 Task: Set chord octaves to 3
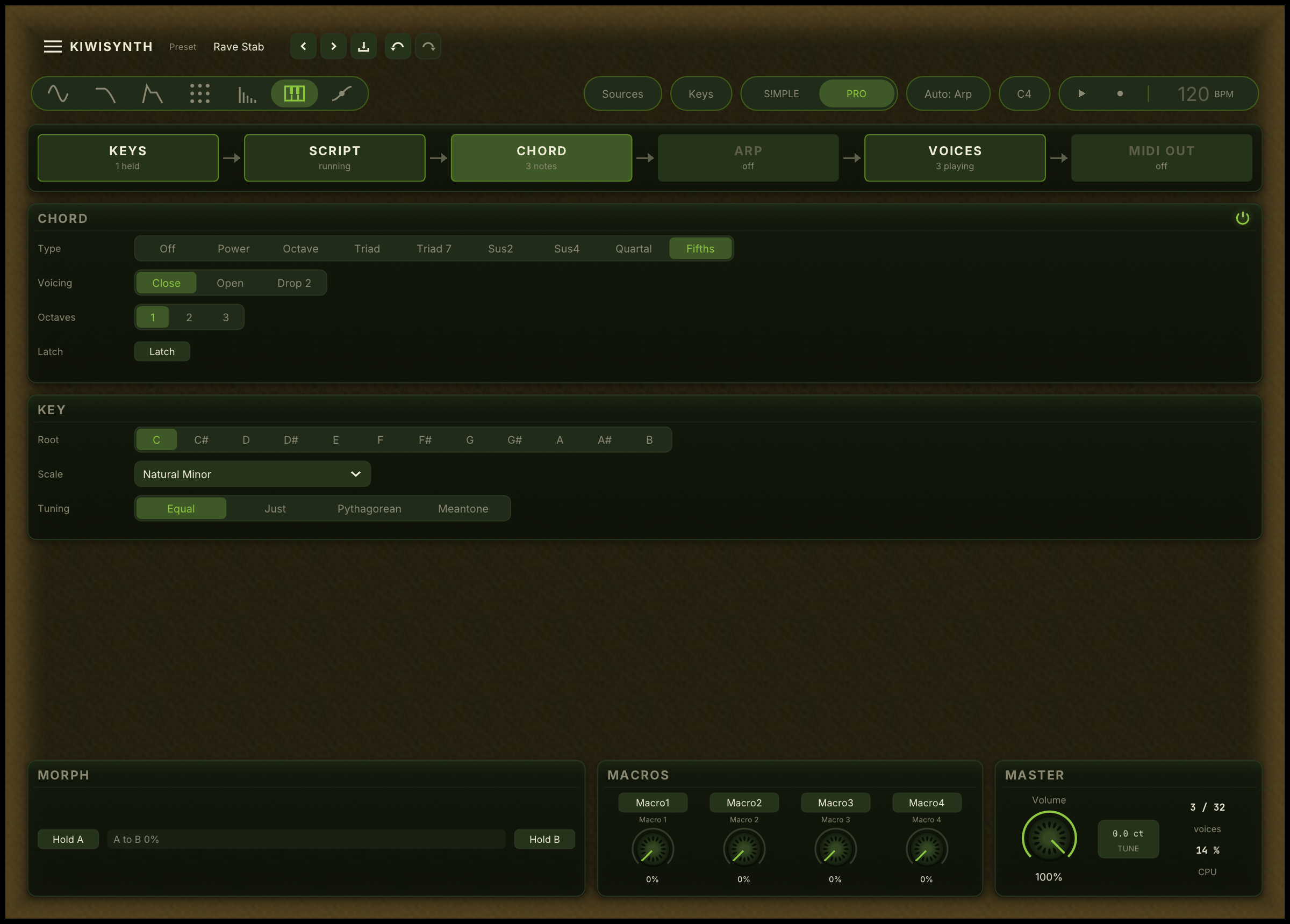point(226,317)
